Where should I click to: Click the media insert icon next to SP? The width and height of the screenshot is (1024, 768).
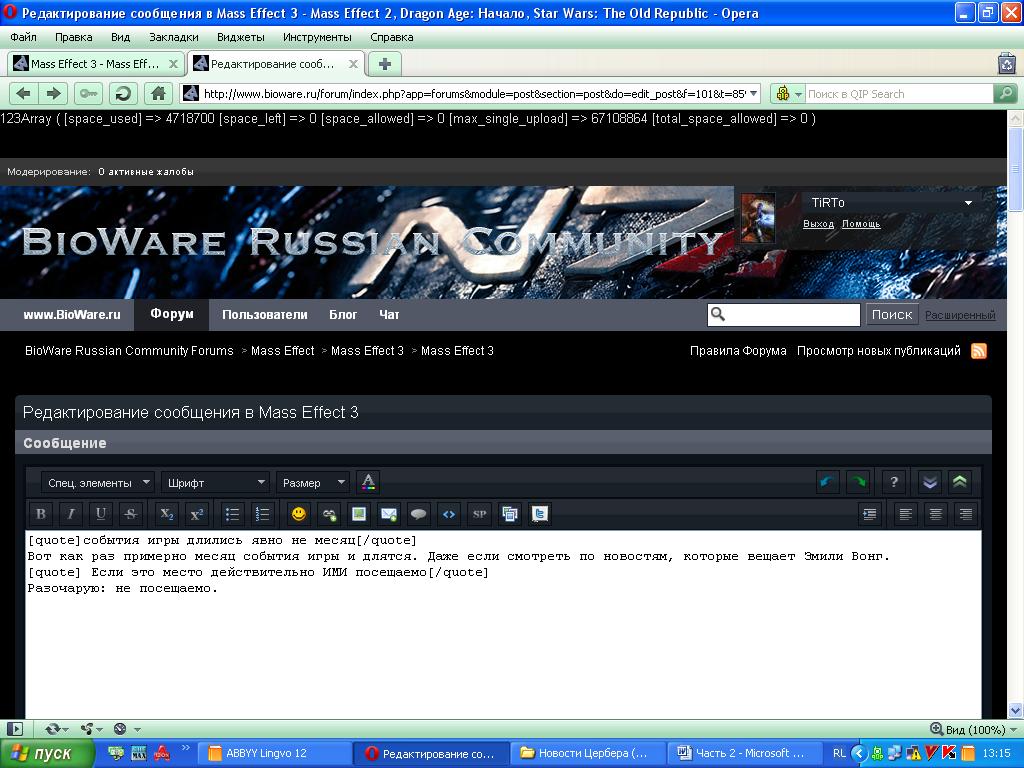click(x=509, y=514)
